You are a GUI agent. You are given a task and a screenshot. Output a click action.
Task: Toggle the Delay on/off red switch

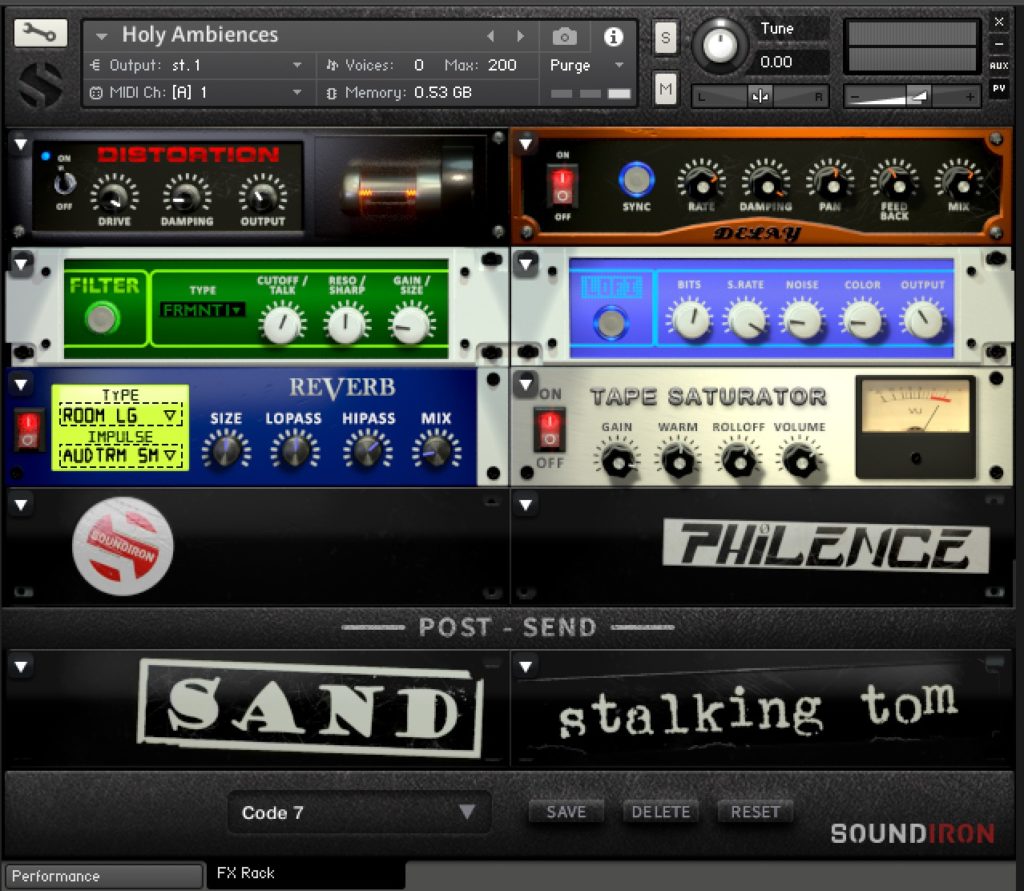click(562, 186)
